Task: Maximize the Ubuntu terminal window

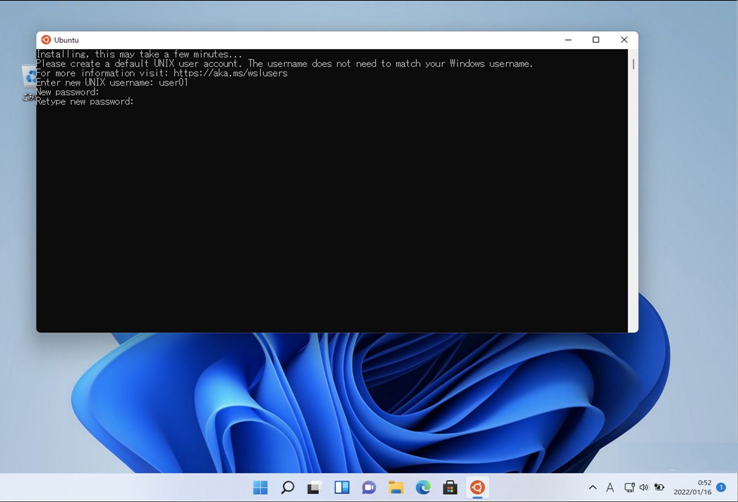Action: 596,40
